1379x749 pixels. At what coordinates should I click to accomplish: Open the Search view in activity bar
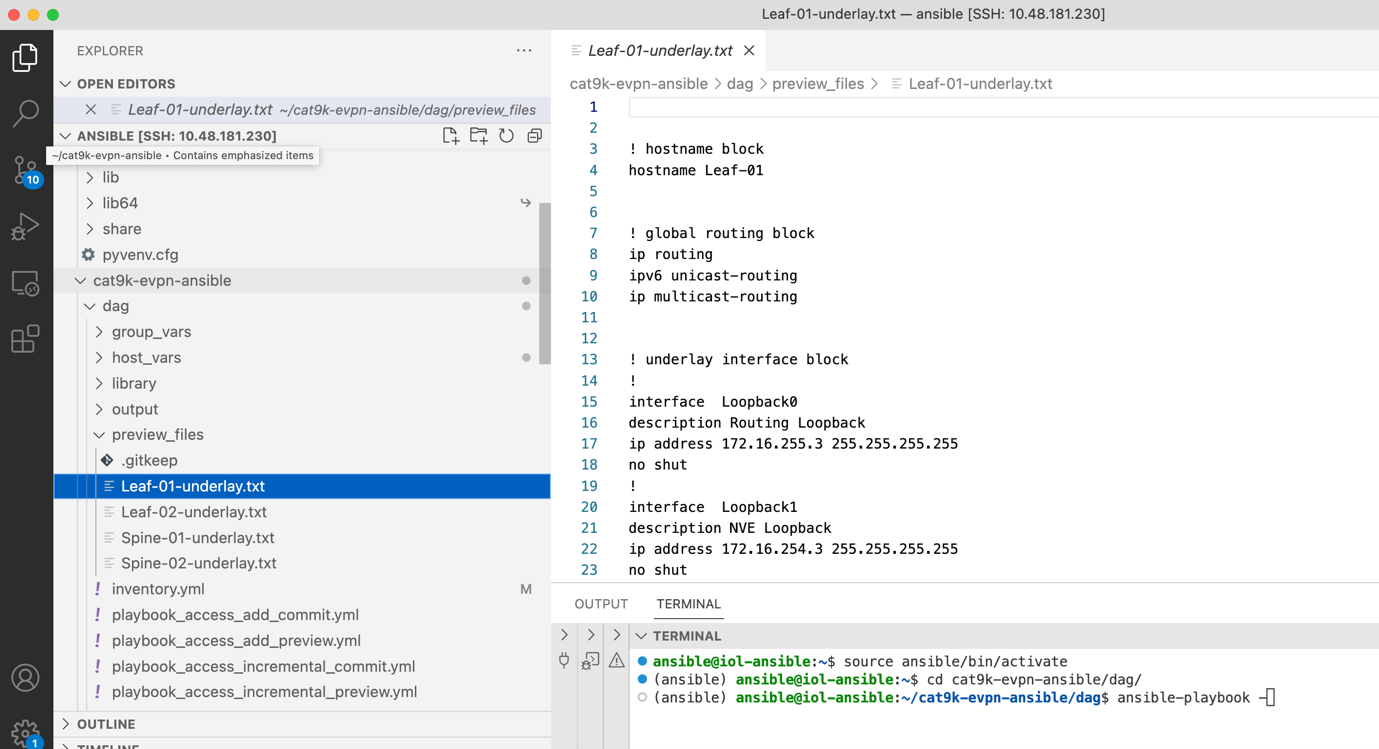pyautogui.click(x=25, y=113)
